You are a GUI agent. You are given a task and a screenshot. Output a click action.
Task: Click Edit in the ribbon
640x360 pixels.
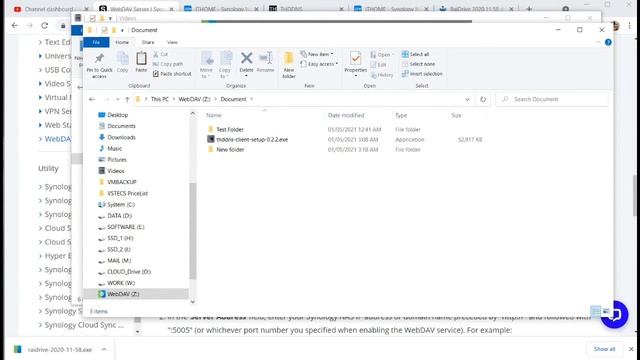378,65
